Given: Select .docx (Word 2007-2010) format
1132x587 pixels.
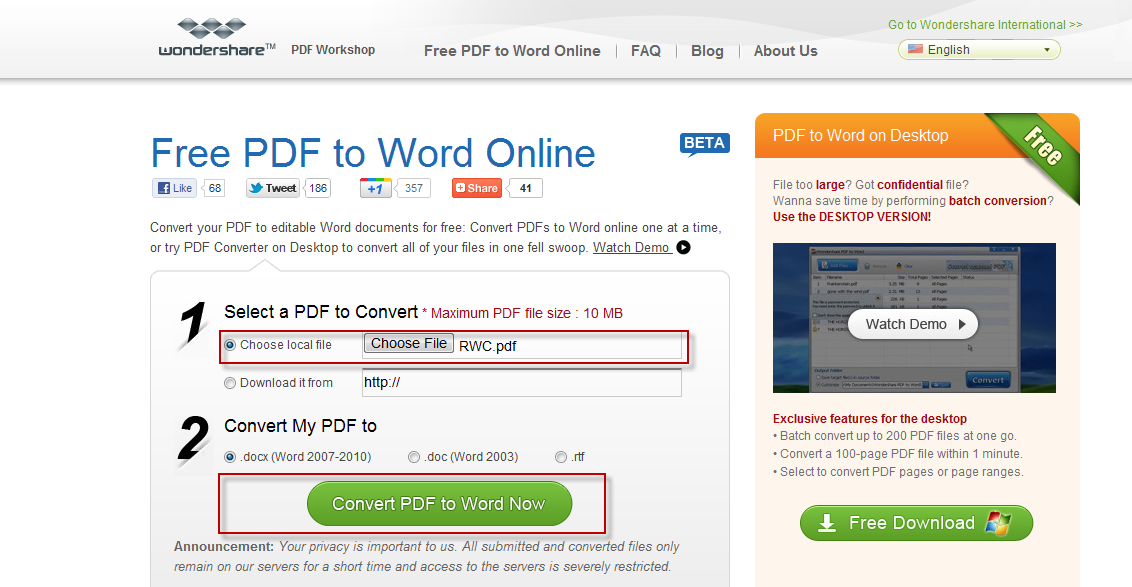Looking at the screenshot, I should tap(230, 457).
